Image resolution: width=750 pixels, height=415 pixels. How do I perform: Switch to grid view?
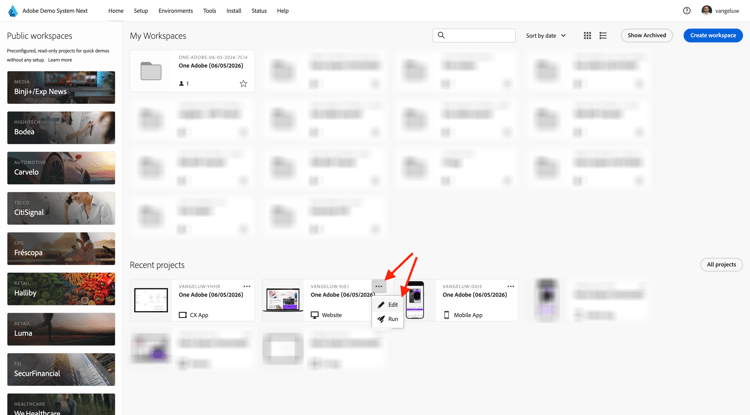(587, 35)
